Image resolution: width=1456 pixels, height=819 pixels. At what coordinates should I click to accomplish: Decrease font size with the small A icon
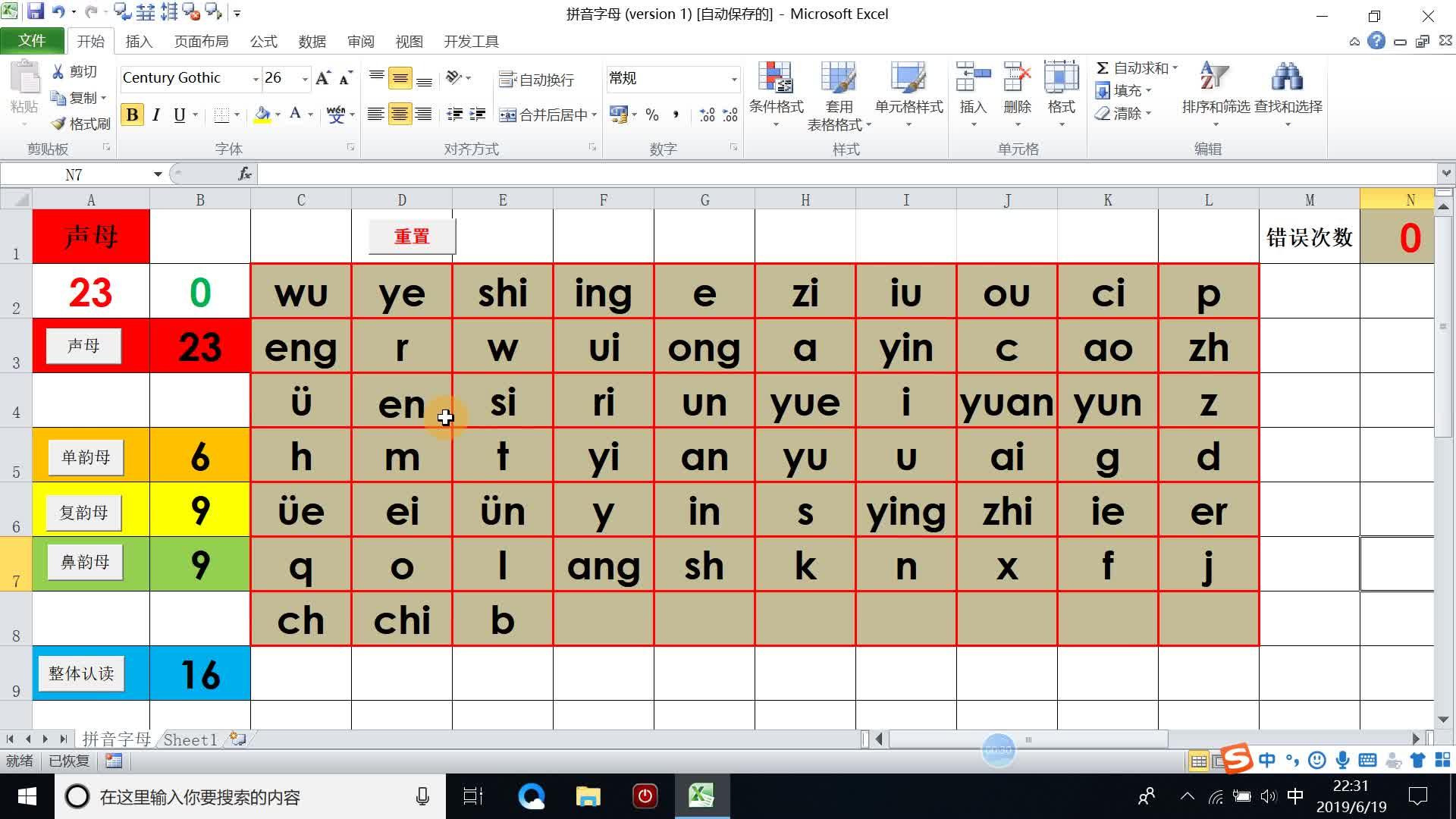346,78
